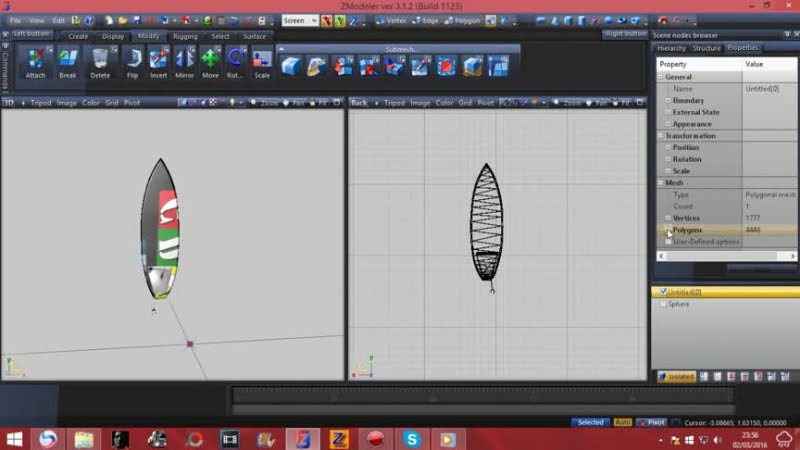
Task: Toggle visibility checkbox of Untitled[0] node
Action: [663, 292]
